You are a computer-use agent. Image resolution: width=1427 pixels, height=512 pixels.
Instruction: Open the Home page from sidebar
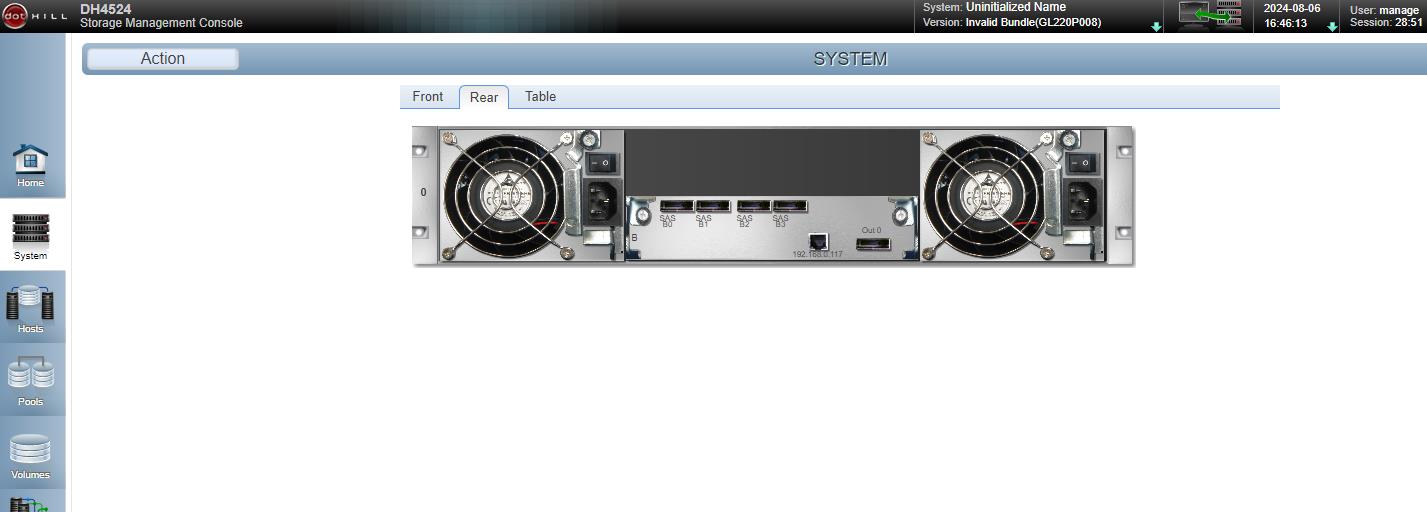coord(30,165)
